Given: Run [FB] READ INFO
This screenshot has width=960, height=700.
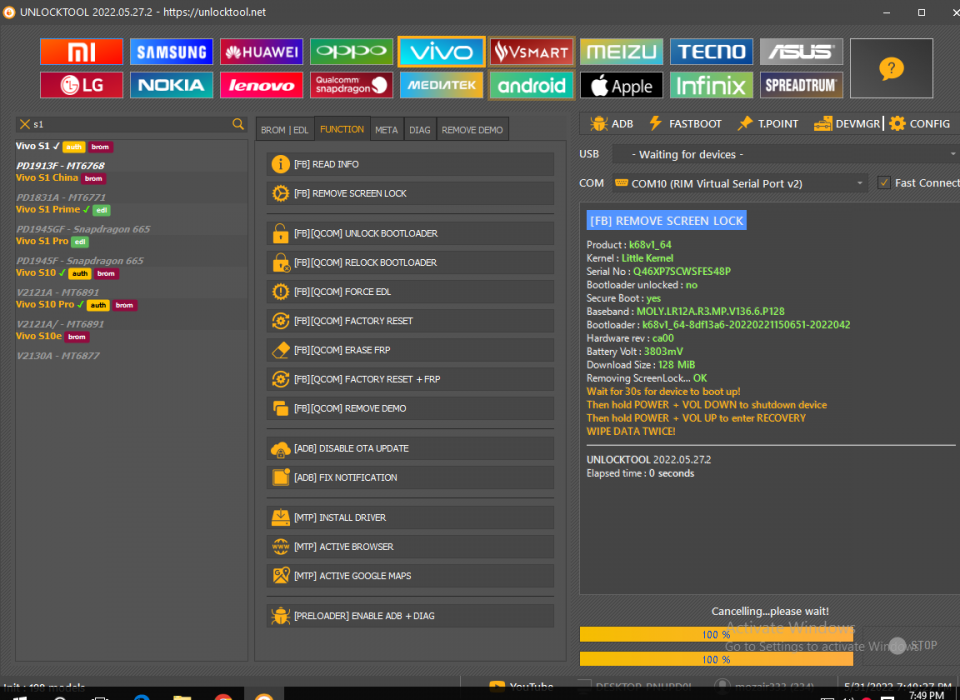Looking at the screenshot, I should [x=410, y=164].
